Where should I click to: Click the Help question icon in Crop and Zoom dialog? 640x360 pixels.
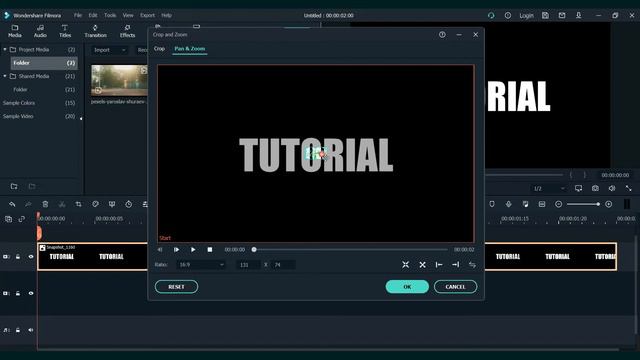442,35
